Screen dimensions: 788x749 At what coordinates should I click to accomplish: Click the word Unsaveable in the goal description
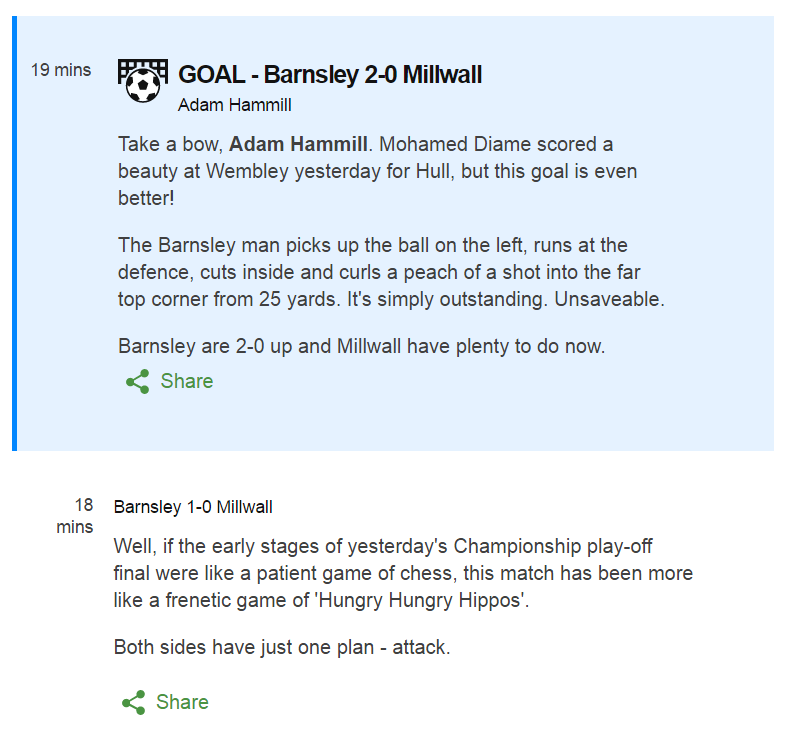point(609,299)
